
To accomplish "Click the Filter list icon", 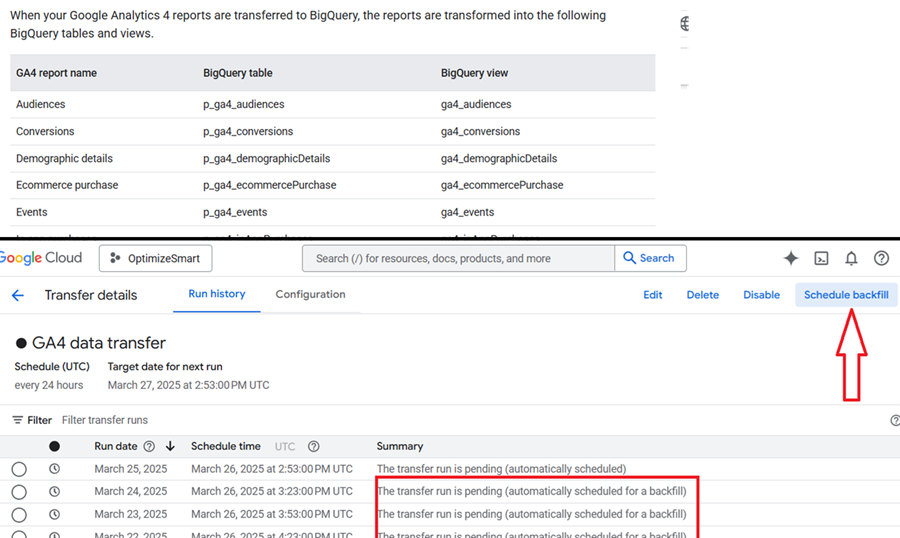I will click(18, 420).
